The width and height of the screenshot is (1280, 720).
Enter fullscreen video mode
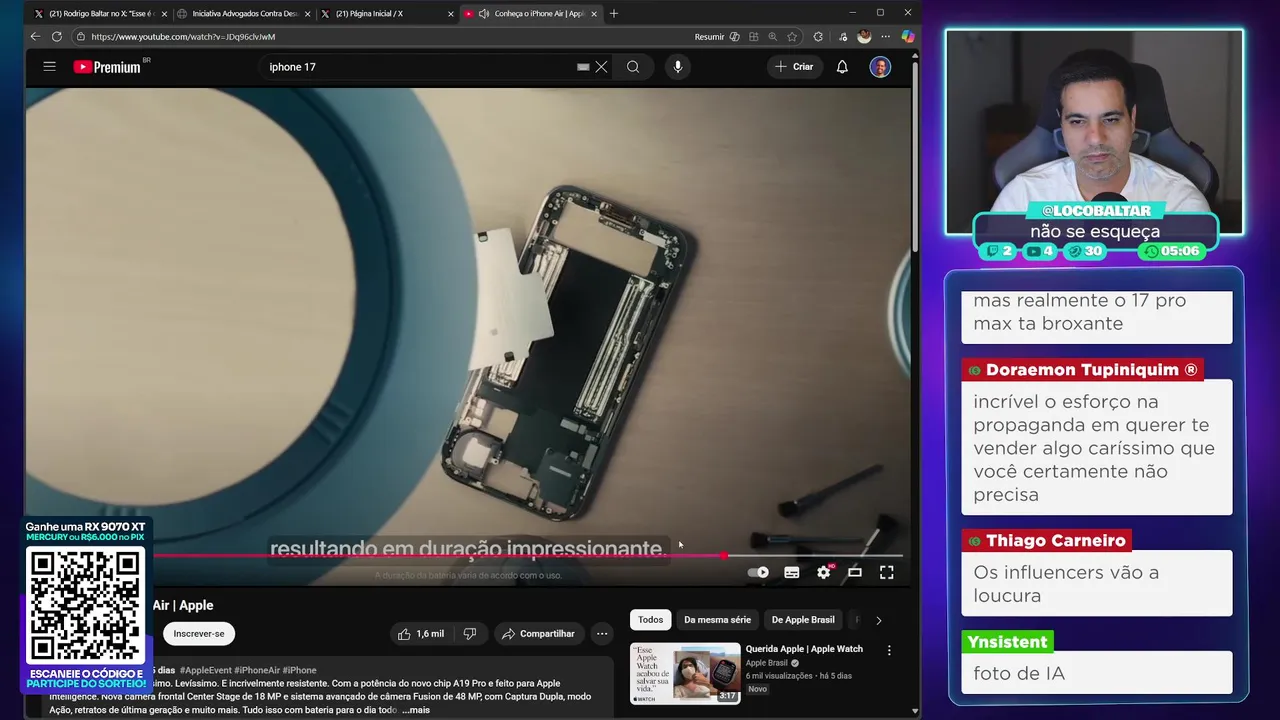886,572
